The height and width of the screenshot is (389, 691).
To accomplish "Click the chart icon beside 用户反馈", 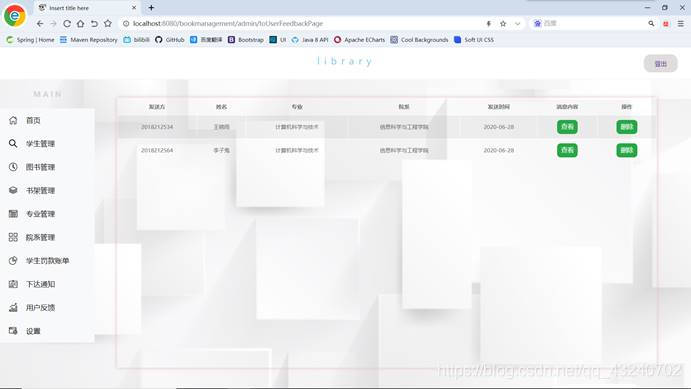I will pos(13,307).
